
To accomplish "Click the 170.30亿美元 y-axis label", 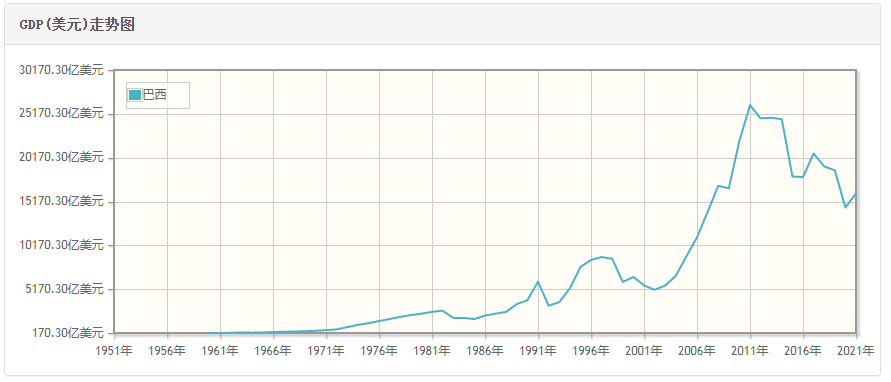I will [68, 332].
